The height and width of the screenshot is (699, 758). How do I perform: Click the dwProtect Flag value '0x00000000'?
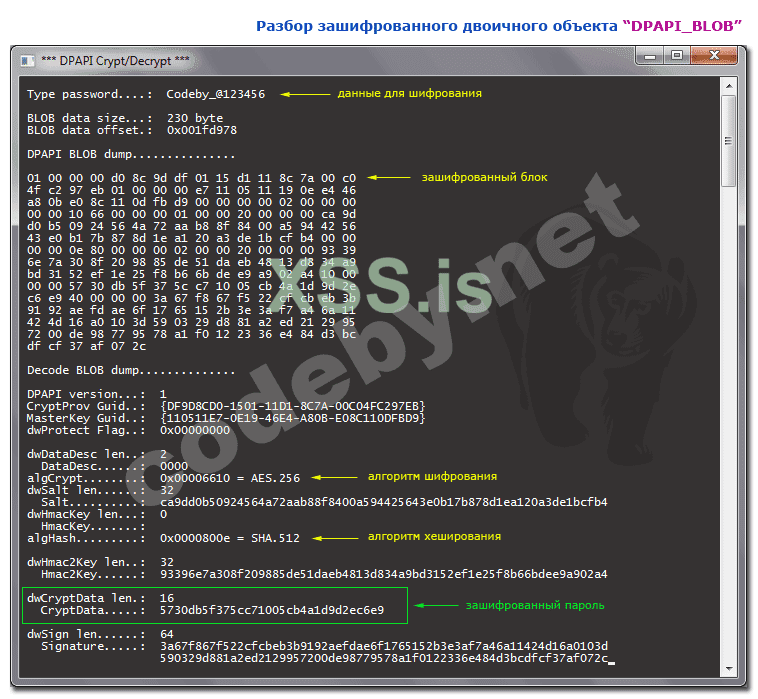(x=195, y=430)
